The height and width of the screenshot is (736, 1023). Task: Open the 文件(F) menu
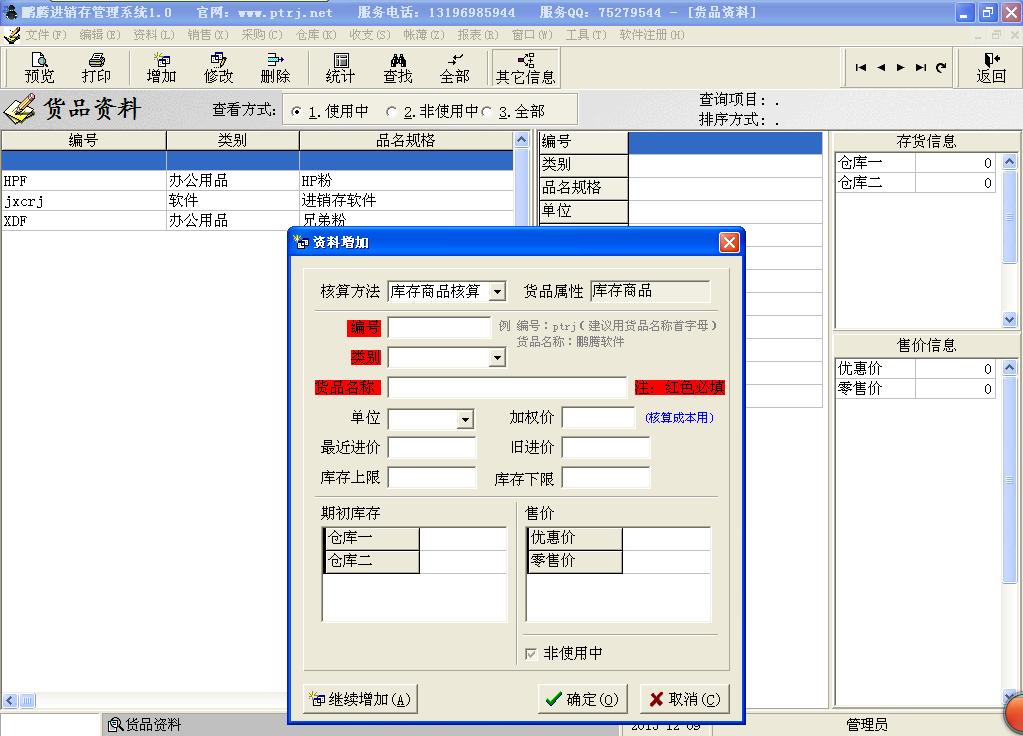[45, 35]
